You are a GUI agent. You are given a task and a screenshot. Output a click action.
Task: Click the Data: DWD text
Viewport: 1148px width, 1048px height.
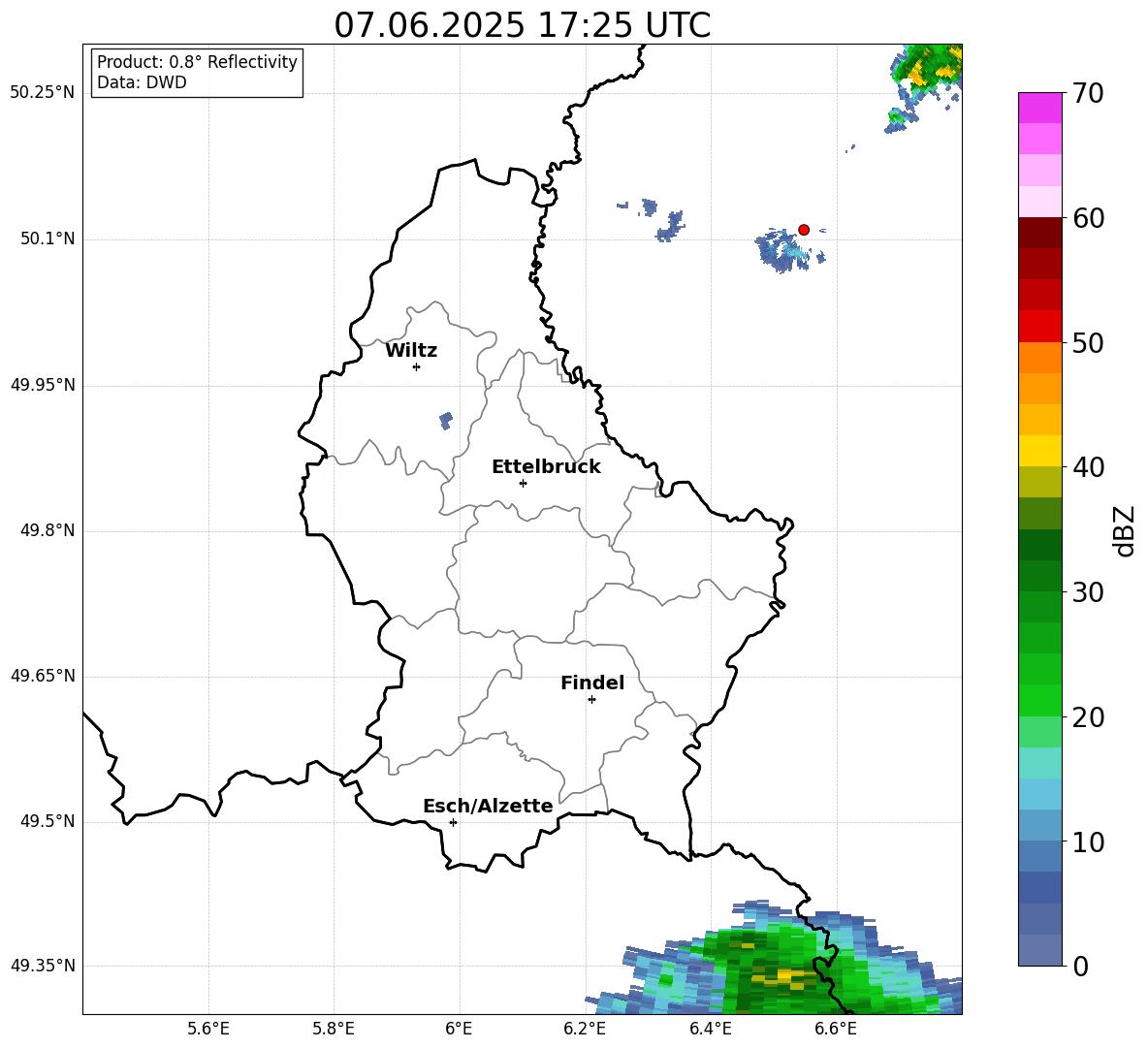(142, 82)
